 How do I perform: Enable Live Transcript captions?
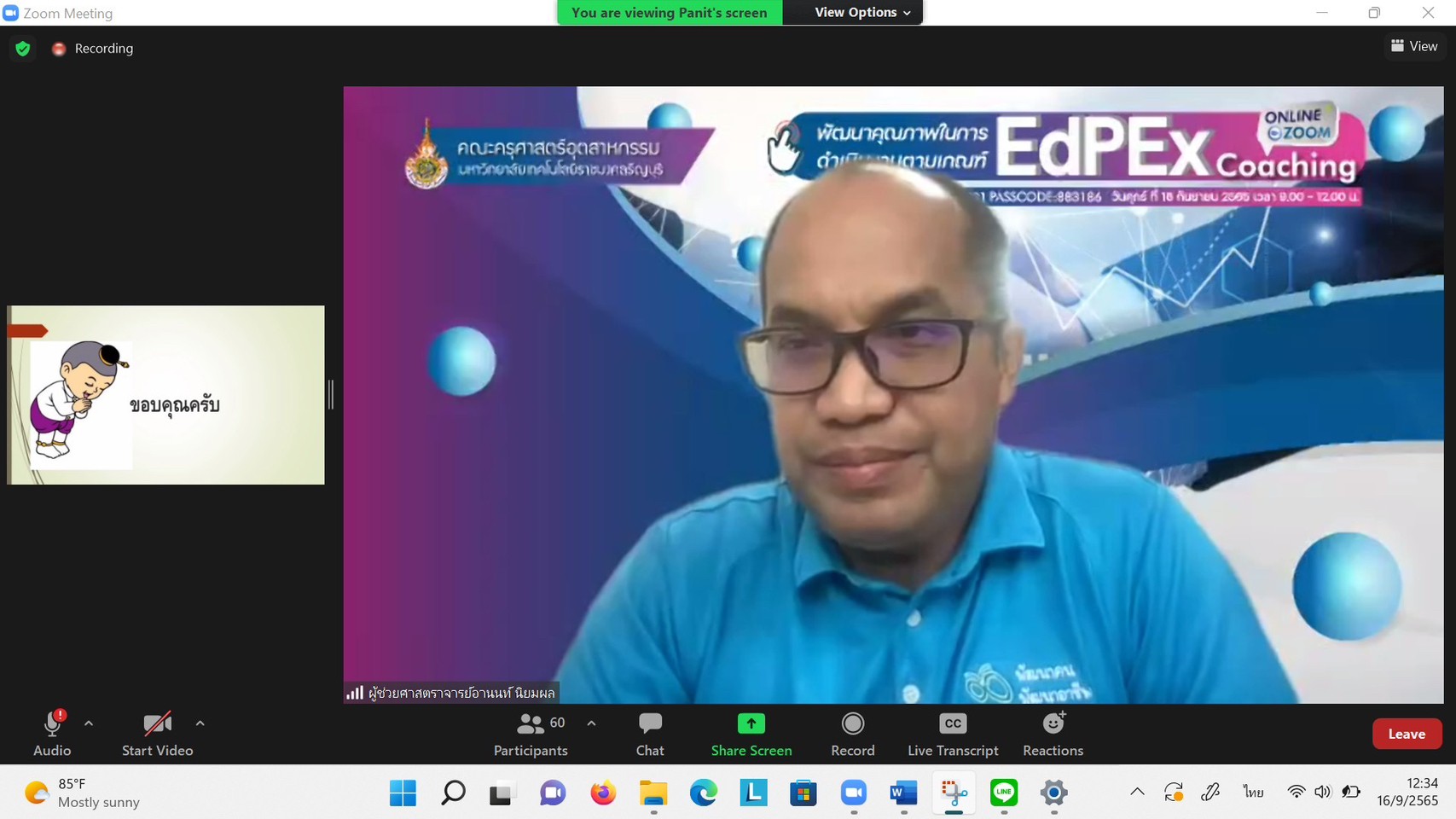(x=953, y=734)
